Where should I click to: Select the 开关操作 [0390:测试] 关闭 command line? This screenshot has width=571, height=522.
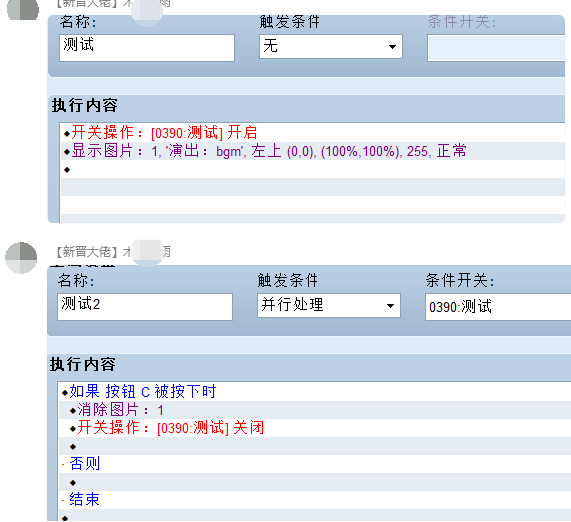click(x=315, y=428)
